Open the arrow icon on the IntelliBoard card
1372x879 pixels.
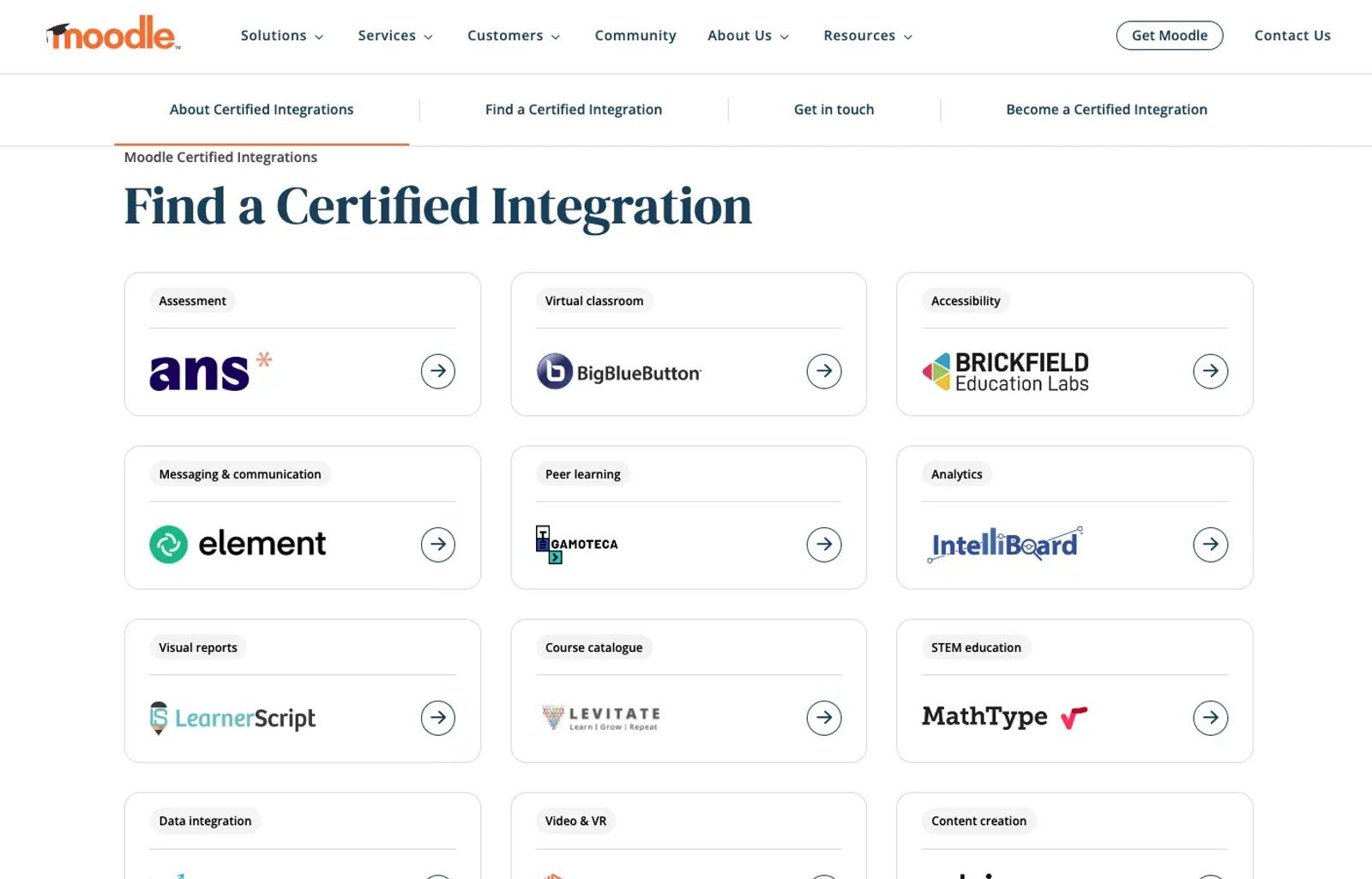[1211, 545]
